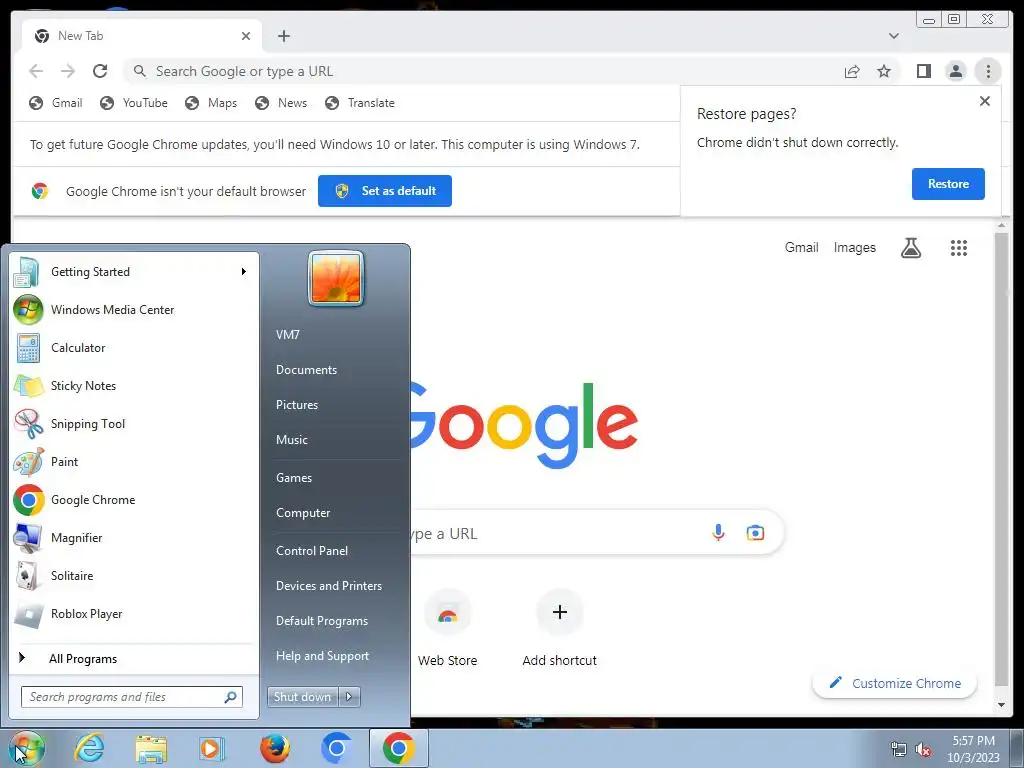Launch Google Chrome from Start menu list
Image resolution: width=1024 pixels, height=768 pixels.
(x=134, y=500)
